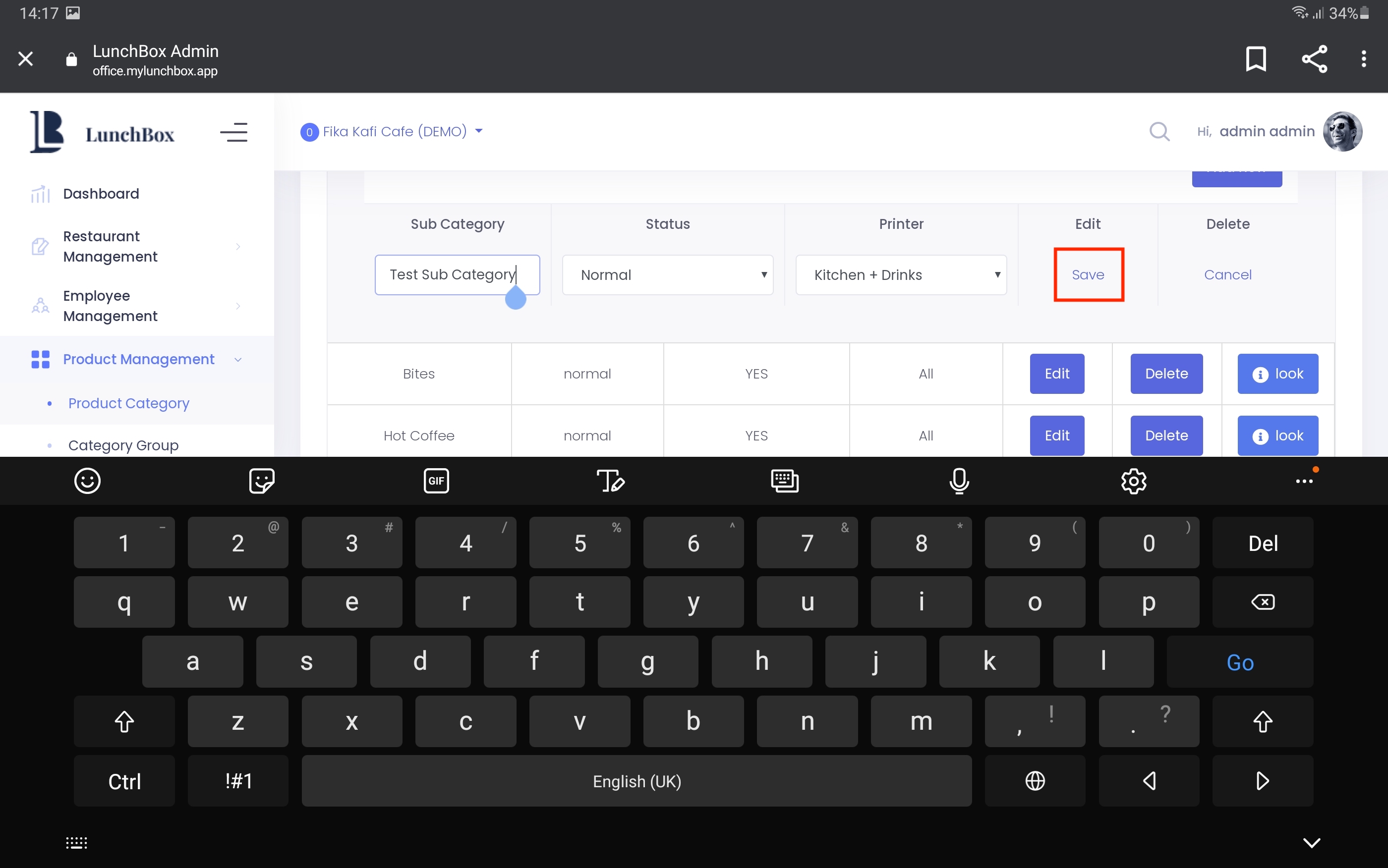Toggle sidebar with the hamburger menu icon
This screenshot has height=868, width=1388.
[233, 133]
